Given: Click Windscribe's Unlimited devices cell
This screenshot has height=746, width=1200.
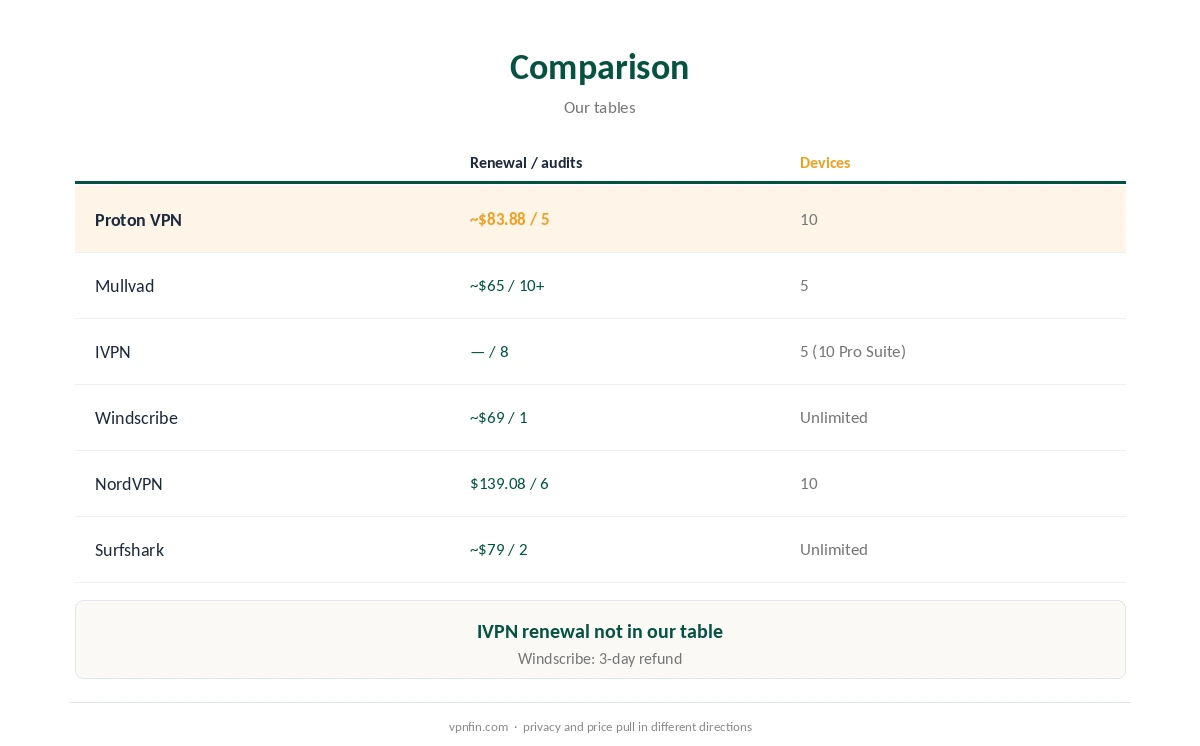Looking at the screenshot, I should tap(833, 417).
